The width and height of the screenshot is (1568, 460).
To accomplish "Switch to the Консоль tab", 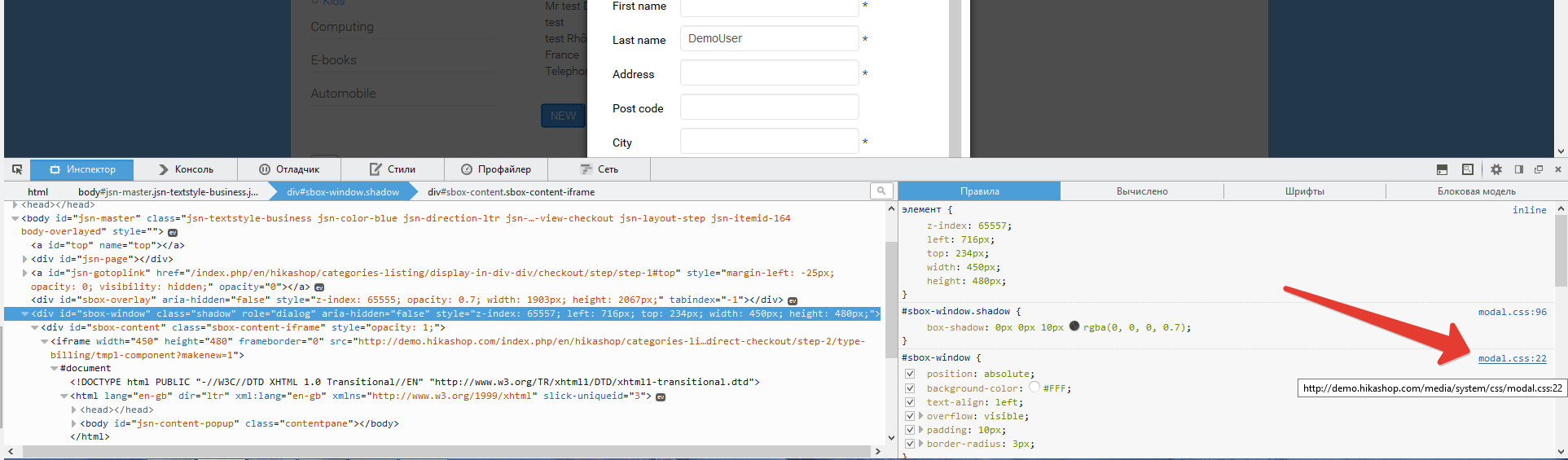I will coord(186,169).
